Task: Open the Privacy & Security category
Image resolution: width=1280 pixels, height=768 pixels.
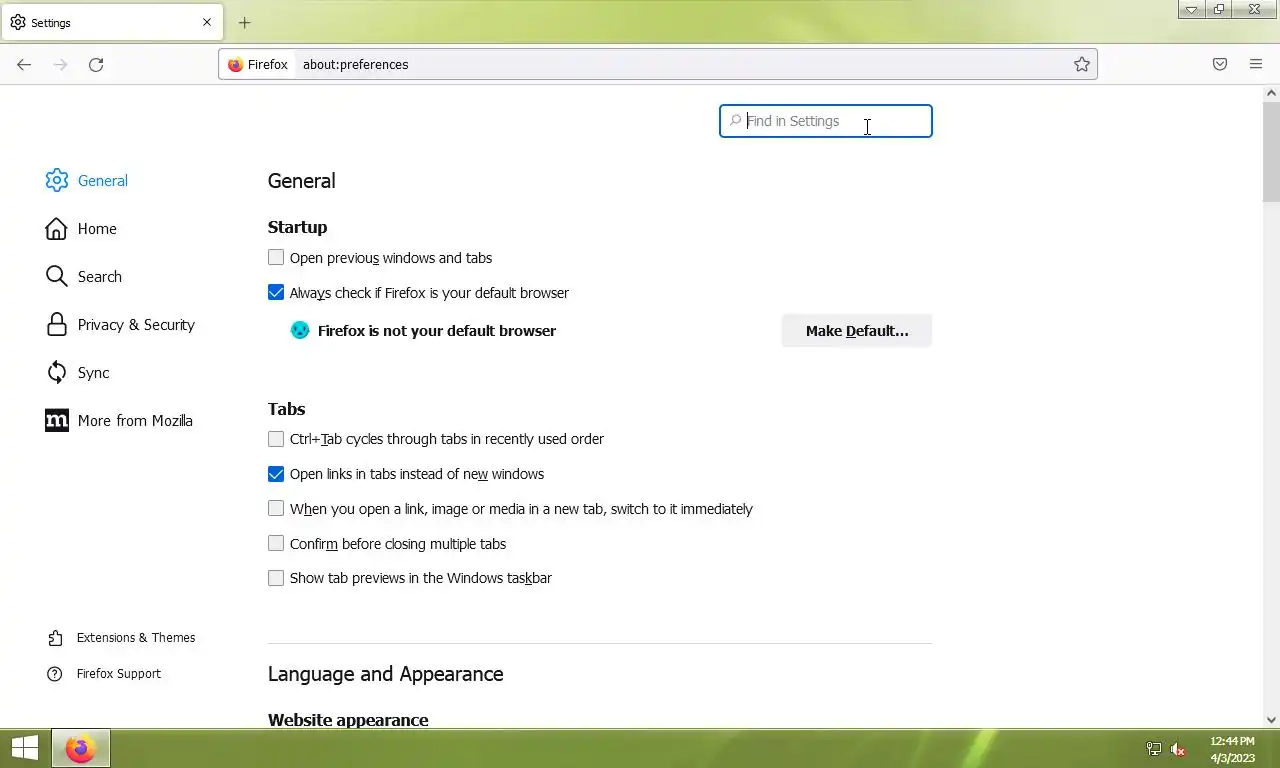Action: pyautogui.click(x=136, y=324)
